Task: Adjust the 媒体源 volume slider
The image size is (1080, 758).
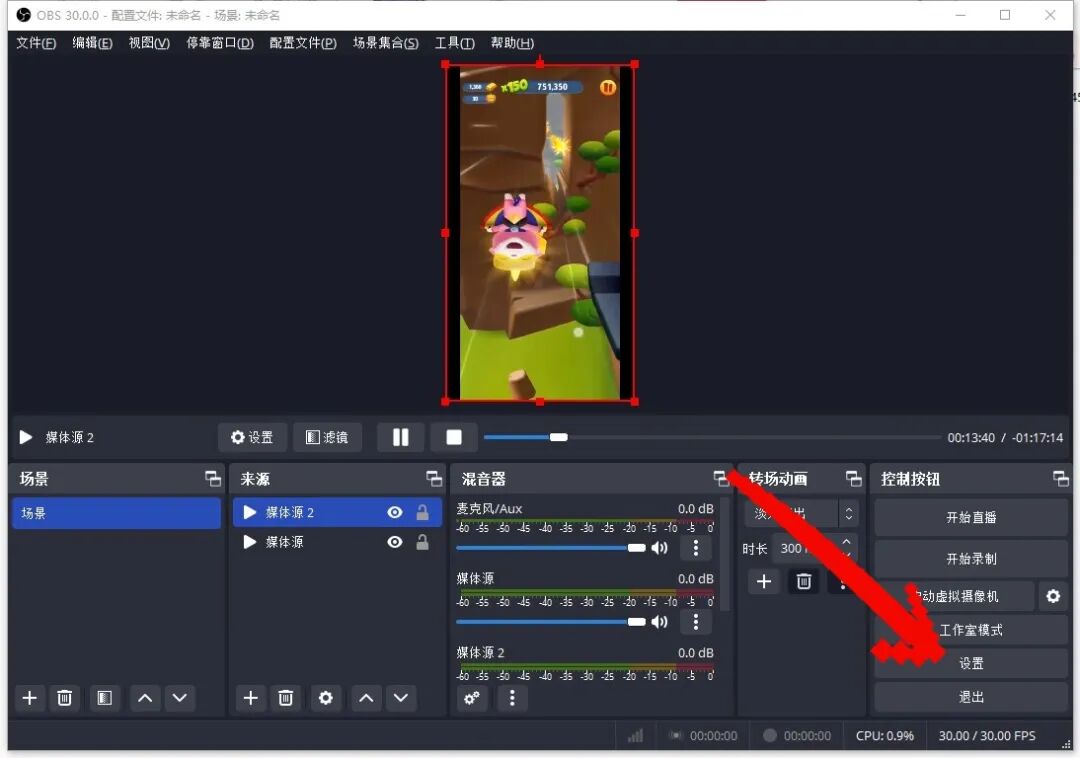Action: tap(551, 622)
